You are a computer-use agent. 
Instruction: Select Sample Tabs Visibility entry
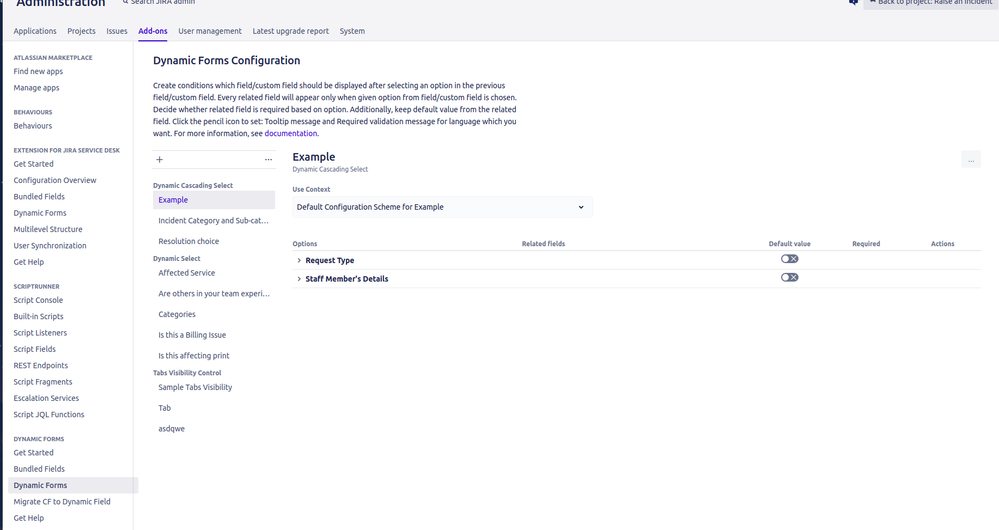point(195,387)
